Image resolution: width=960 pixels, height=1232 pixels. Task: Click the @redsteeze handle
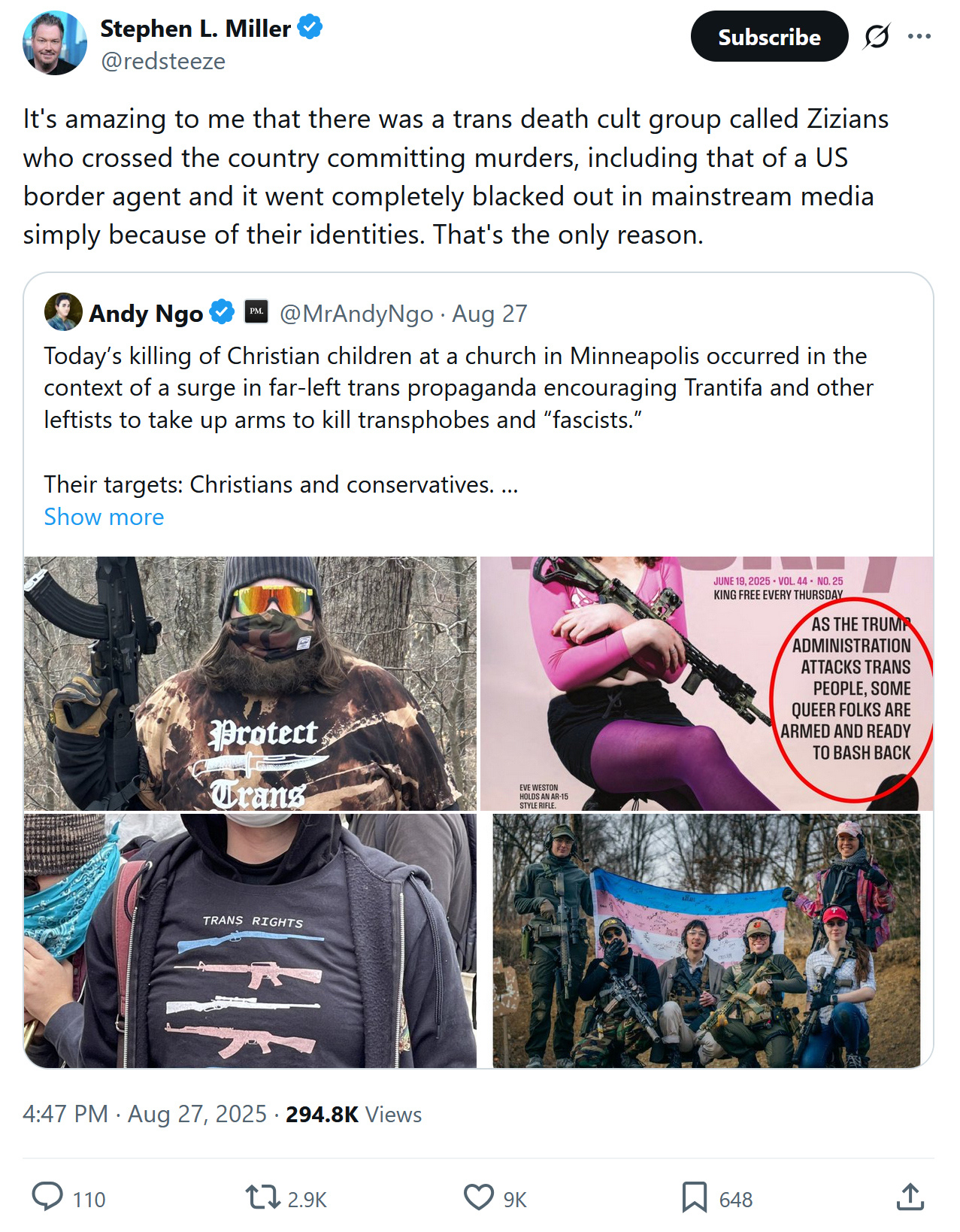pos(163,61)
